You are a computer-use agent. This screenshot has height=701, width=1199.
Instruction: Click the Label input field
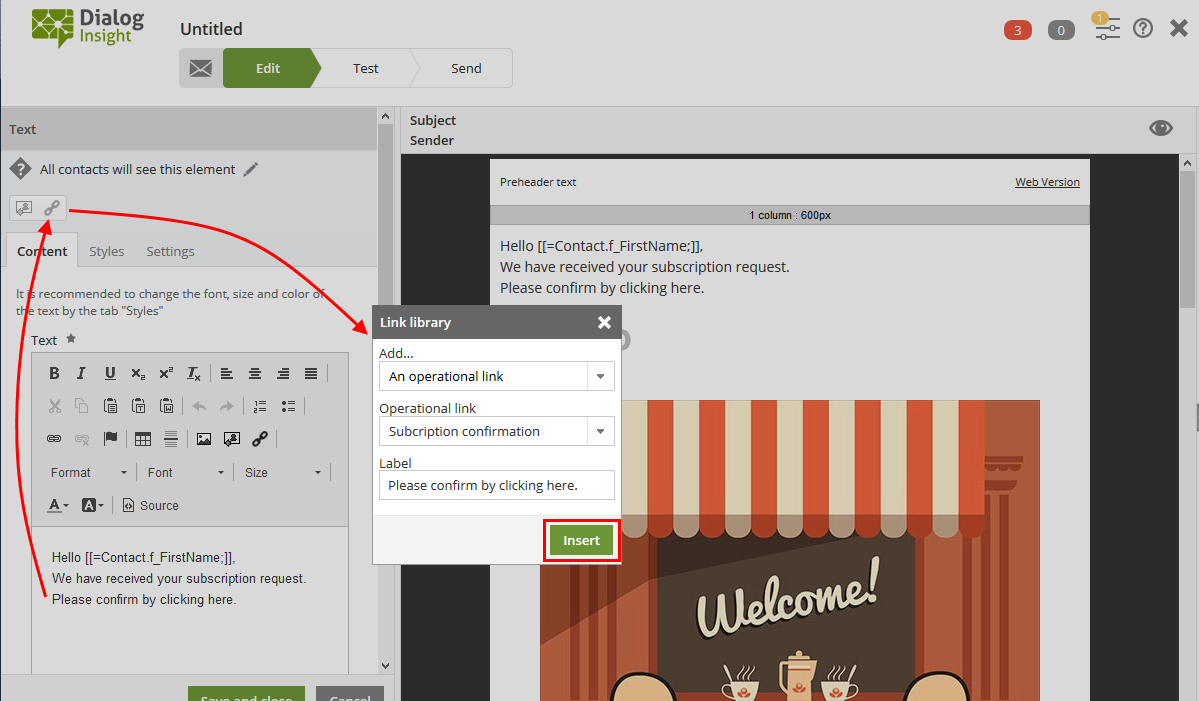coord(497,485)
